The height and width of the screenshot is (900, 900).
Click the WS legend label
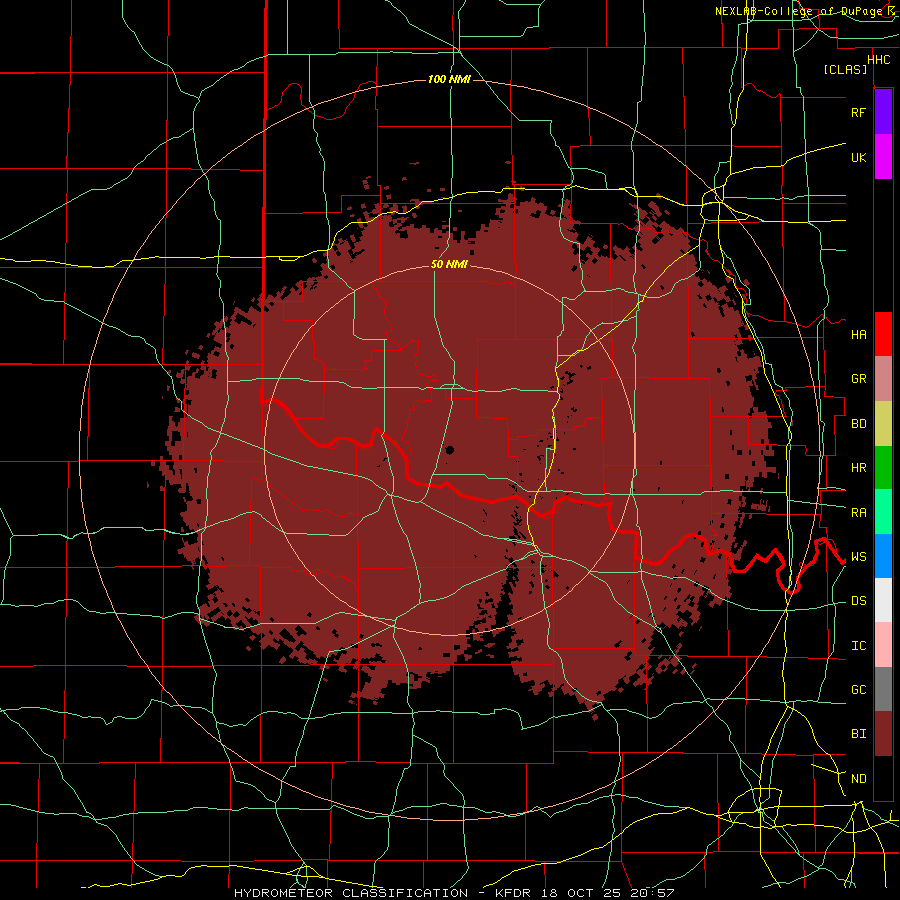pyautogui.click(x=858, y=557)
